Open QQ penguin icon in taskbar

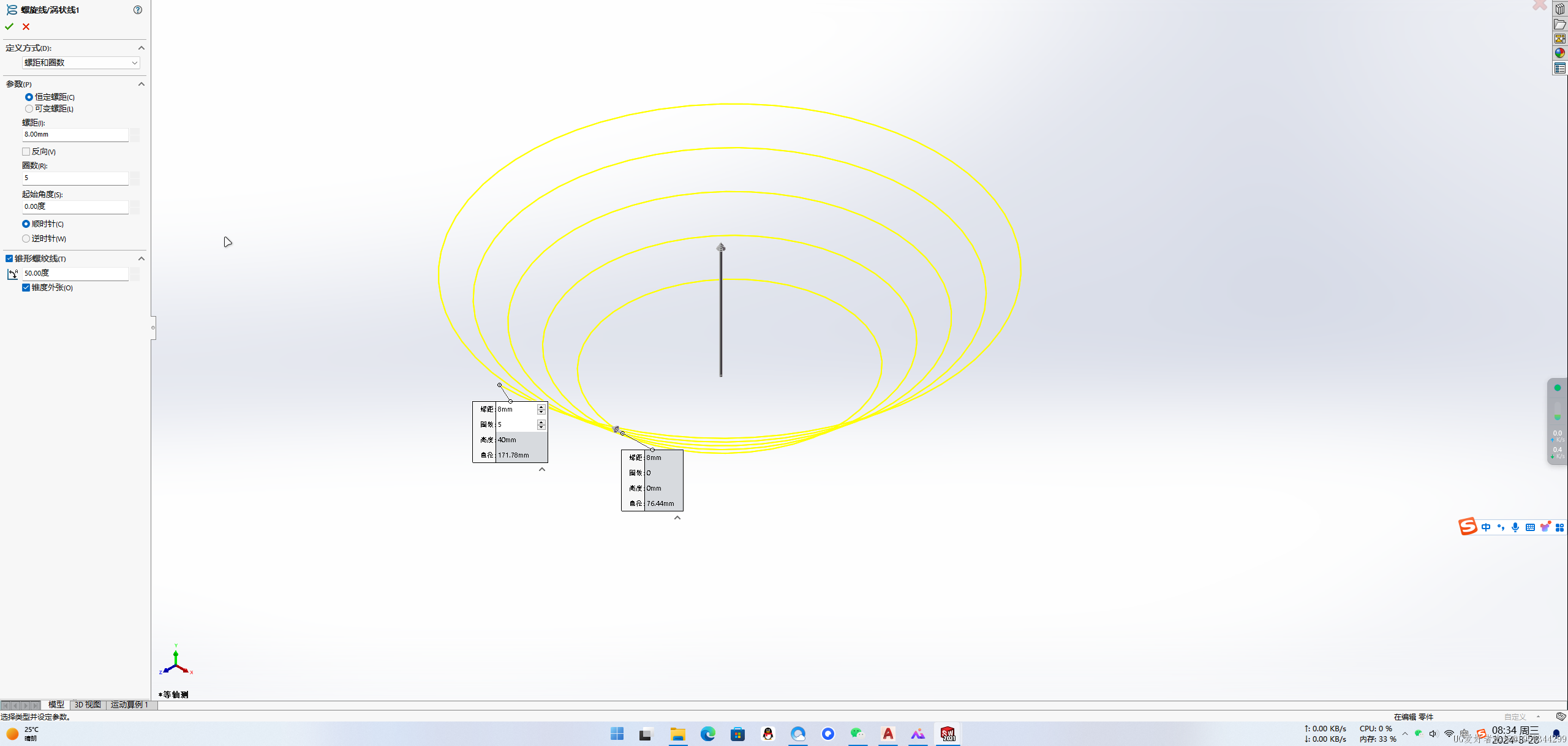point(767,734)
